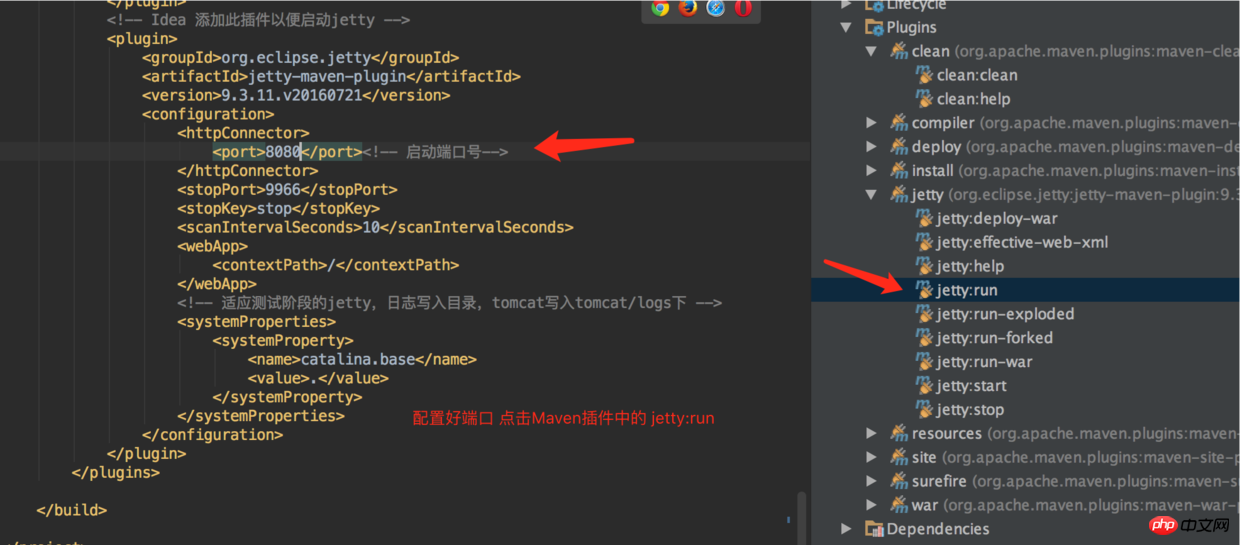Click the catalina.base name line
The width and height of the screenshot is (1240, 545).
pyautogui.click(x=362, y=359)
